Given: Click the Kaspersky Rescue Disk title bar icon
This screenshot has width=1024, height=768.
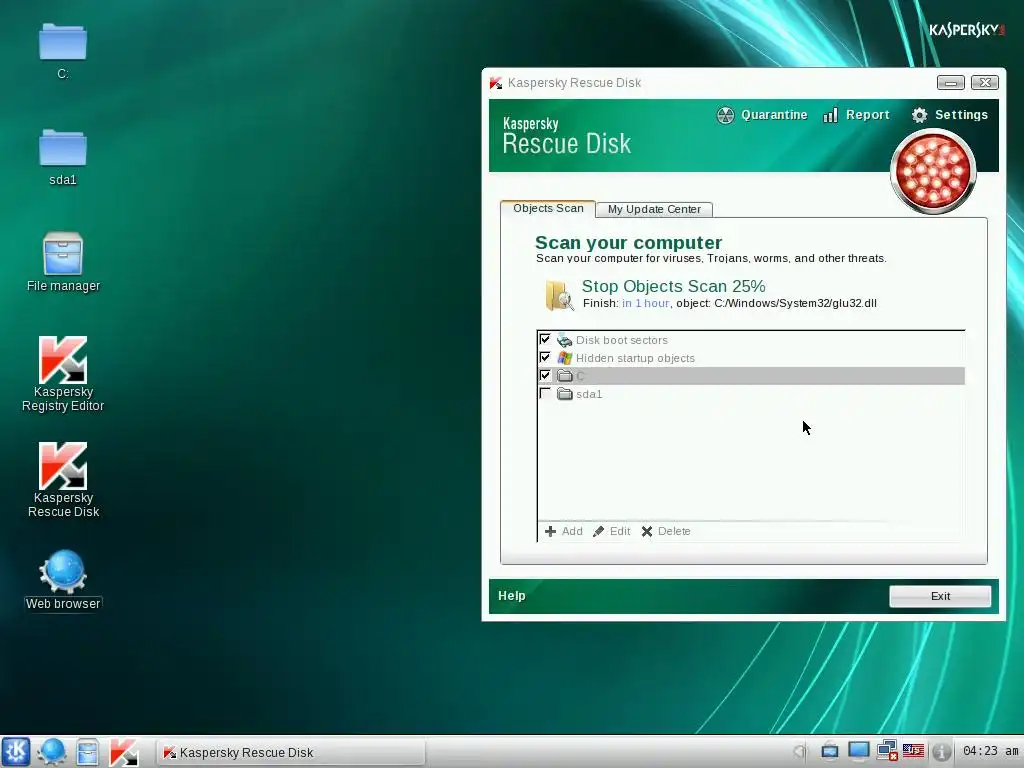Looking at the screenshot, I should click(496, 83).
